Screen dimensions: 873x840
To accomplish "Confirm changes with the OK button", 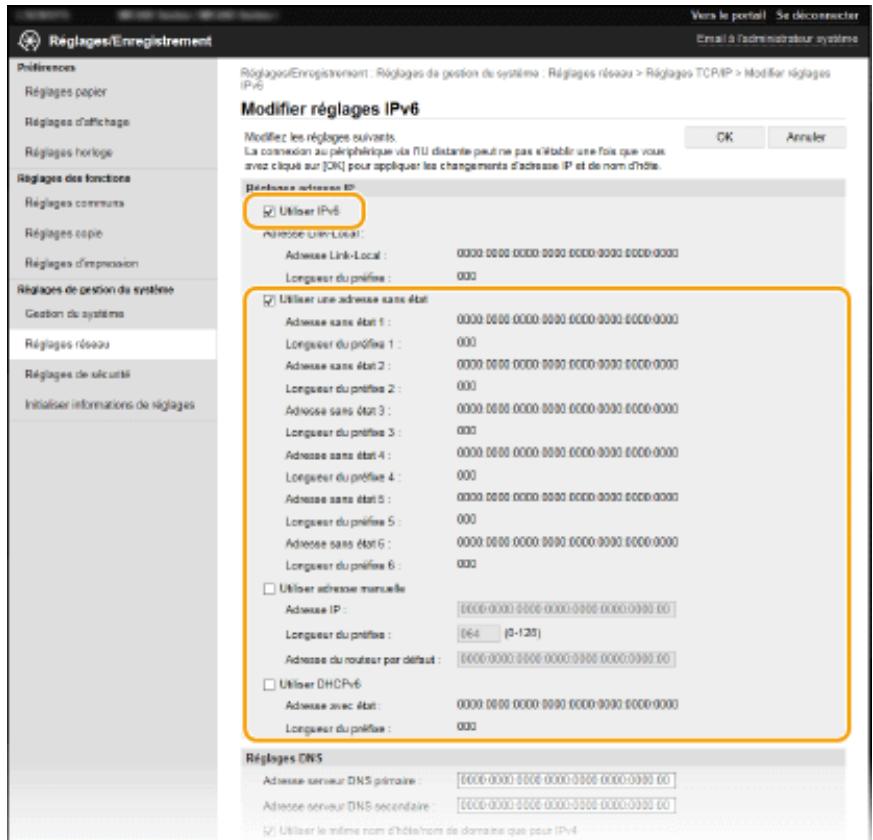I will pos(724,137).
